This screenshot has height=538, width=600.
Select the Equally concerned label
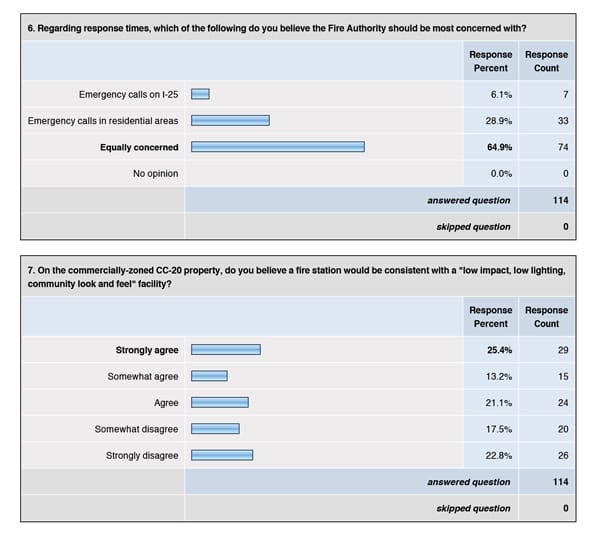pos(139,147)
